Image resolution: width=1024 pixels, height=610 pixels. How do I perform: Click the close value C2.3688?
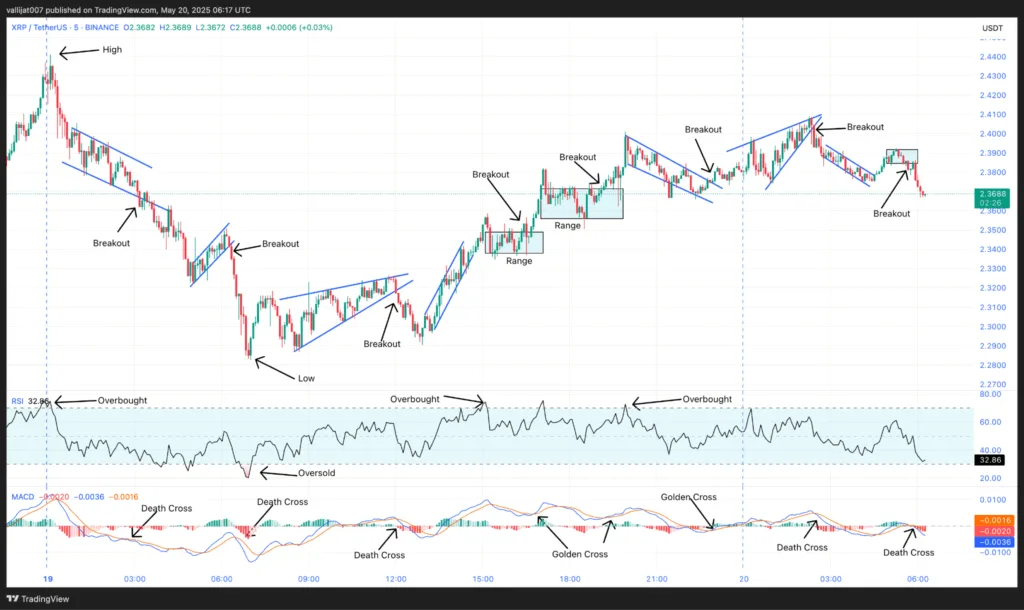[246, 27]
